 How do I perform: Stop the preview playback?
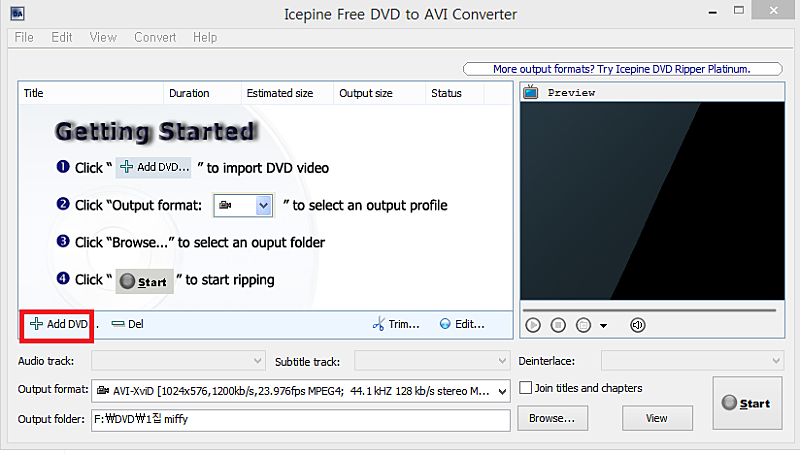click(558, 325)
